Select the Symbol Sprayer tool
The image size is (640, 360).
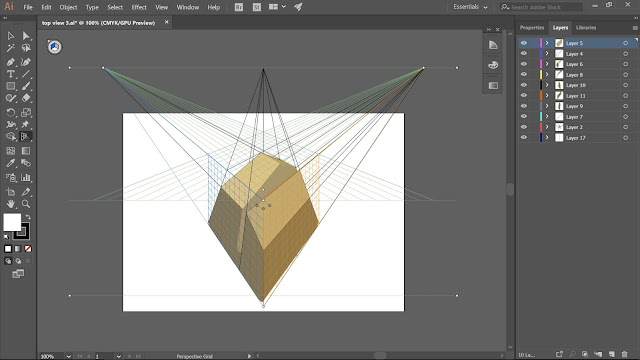(11, 178)
